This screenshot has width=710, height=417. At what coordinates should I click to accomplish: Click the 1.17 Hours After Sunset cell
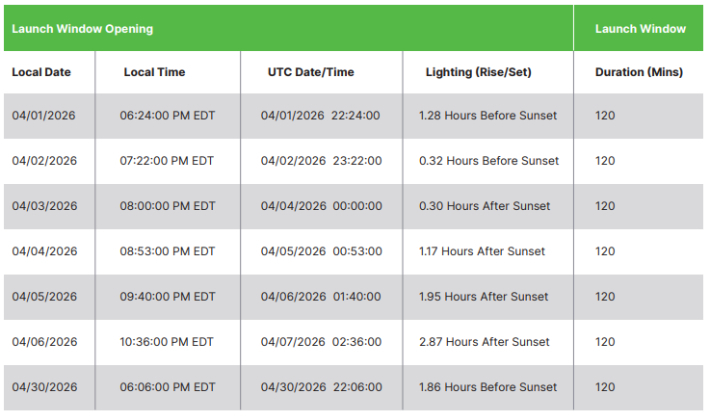pyautogui.click(x=482, y=251)
